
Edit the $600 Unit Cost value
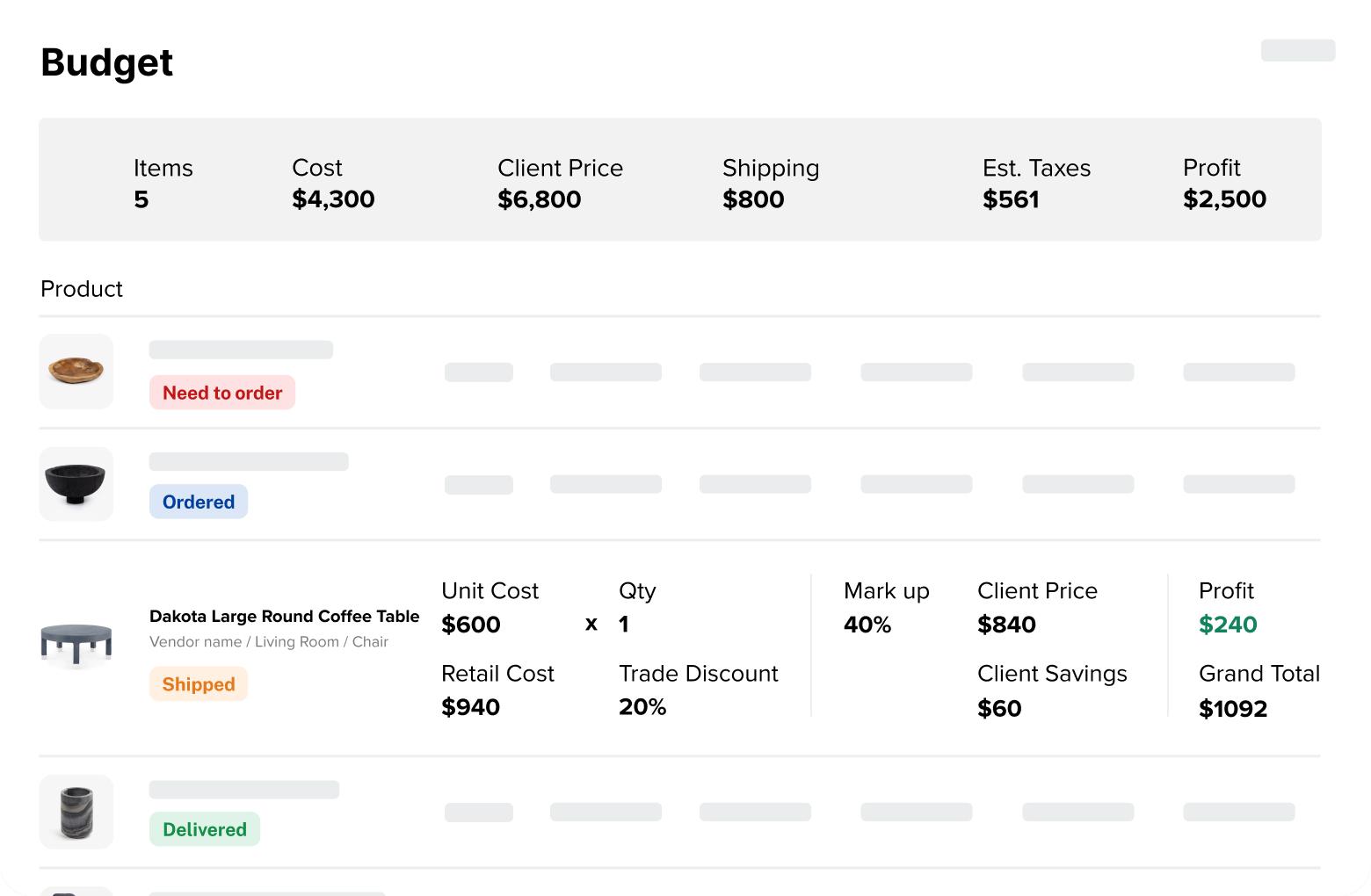point(471,625)
